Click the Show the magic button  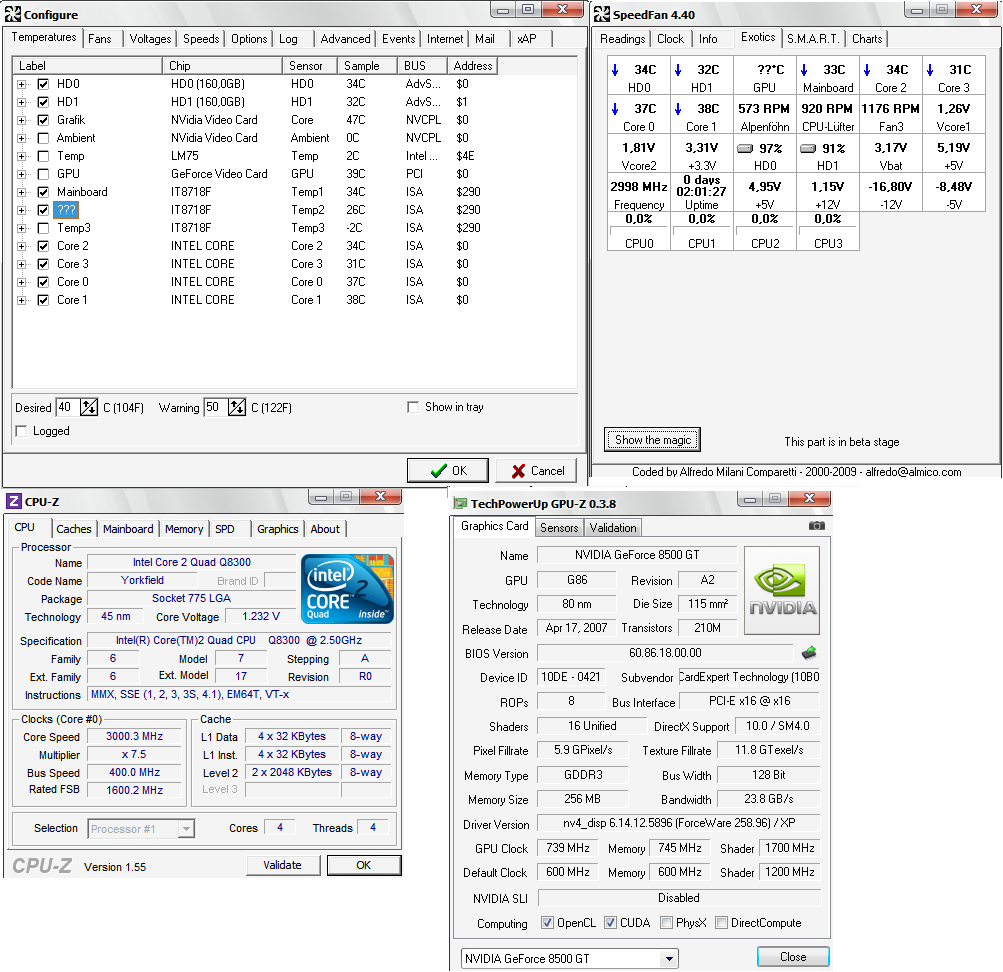tap(652, 440)
